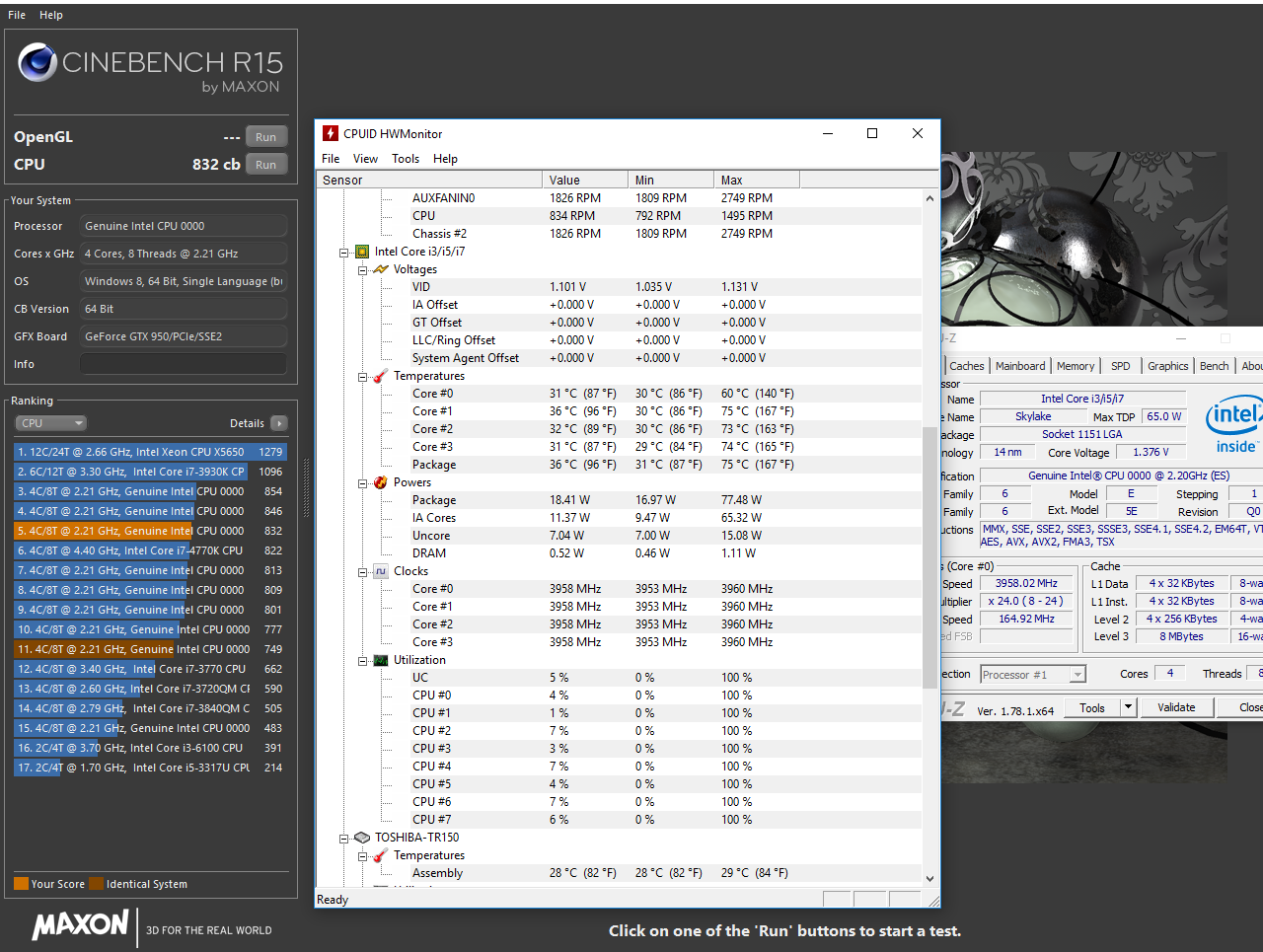This screenshot has width=1263, height=952.
Task: Open the Cinebench File menu
Action: [x=17, y=15]
